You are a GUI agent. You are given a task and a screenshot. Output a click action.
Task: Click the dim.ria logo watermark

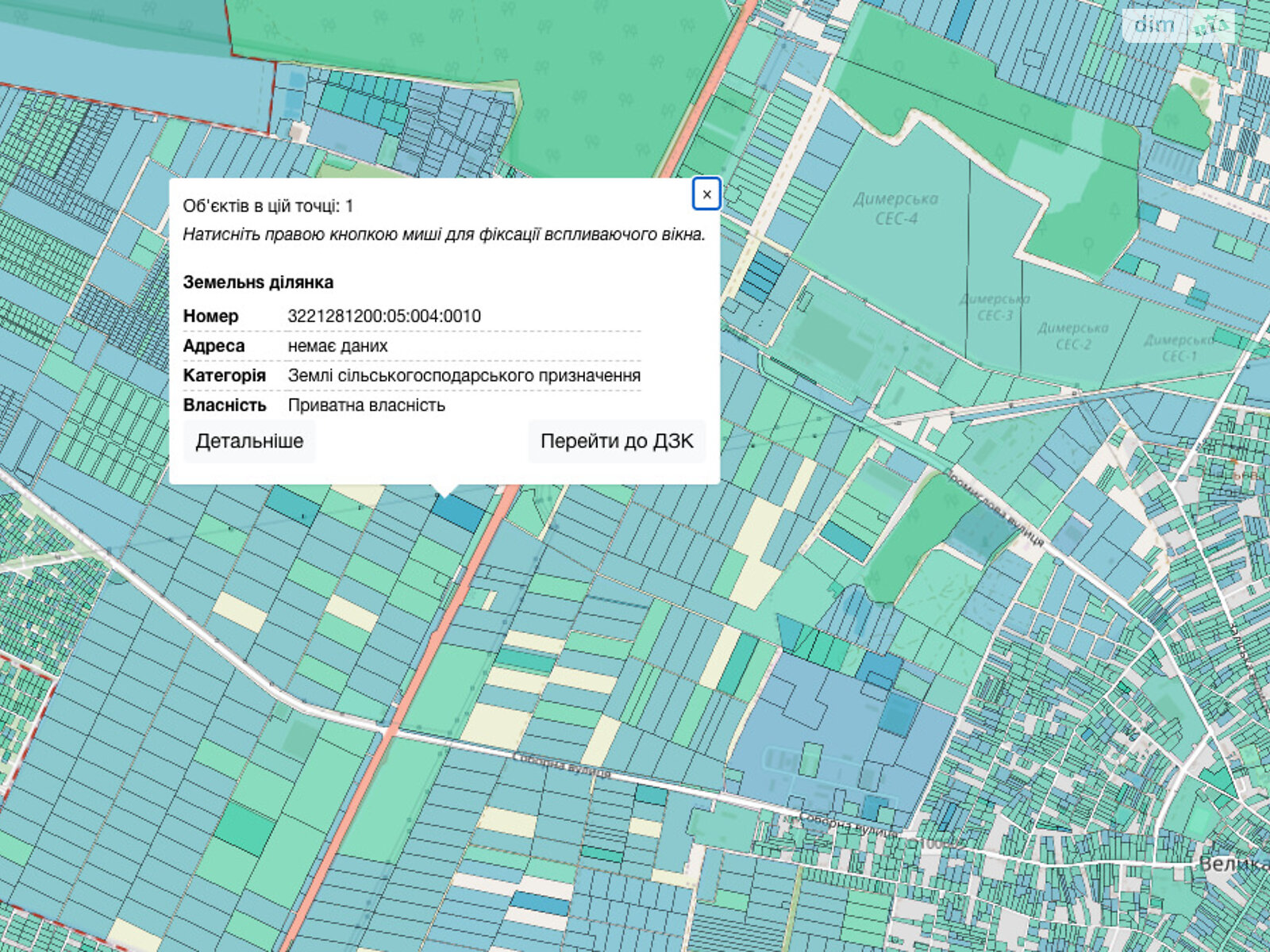1180,26
